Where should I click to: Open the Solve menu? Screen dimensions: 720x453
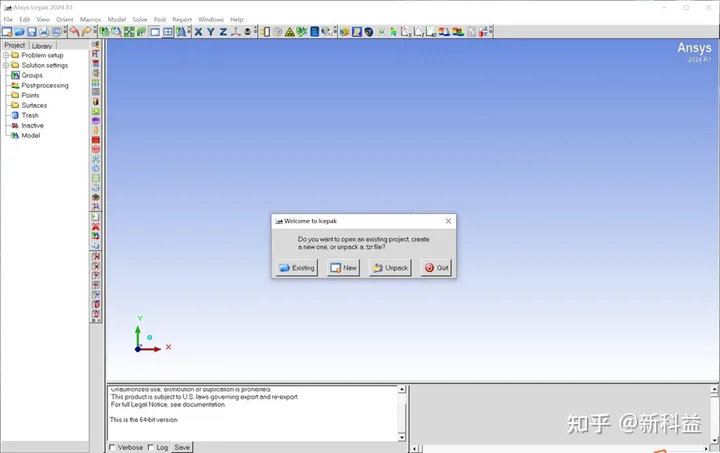click(x=140, y=19)
